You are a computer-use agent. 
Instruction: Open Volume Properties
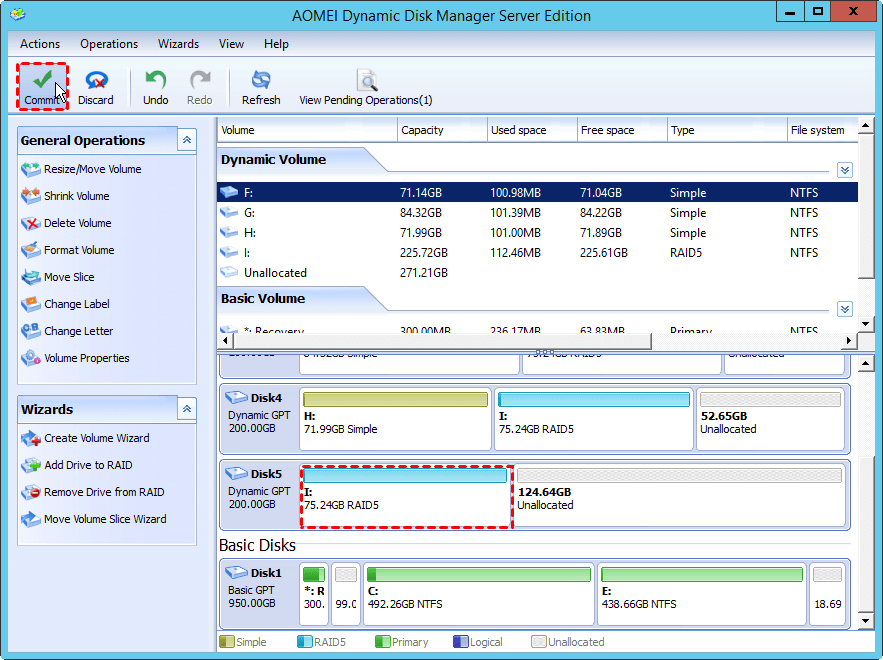click(86, 358)
